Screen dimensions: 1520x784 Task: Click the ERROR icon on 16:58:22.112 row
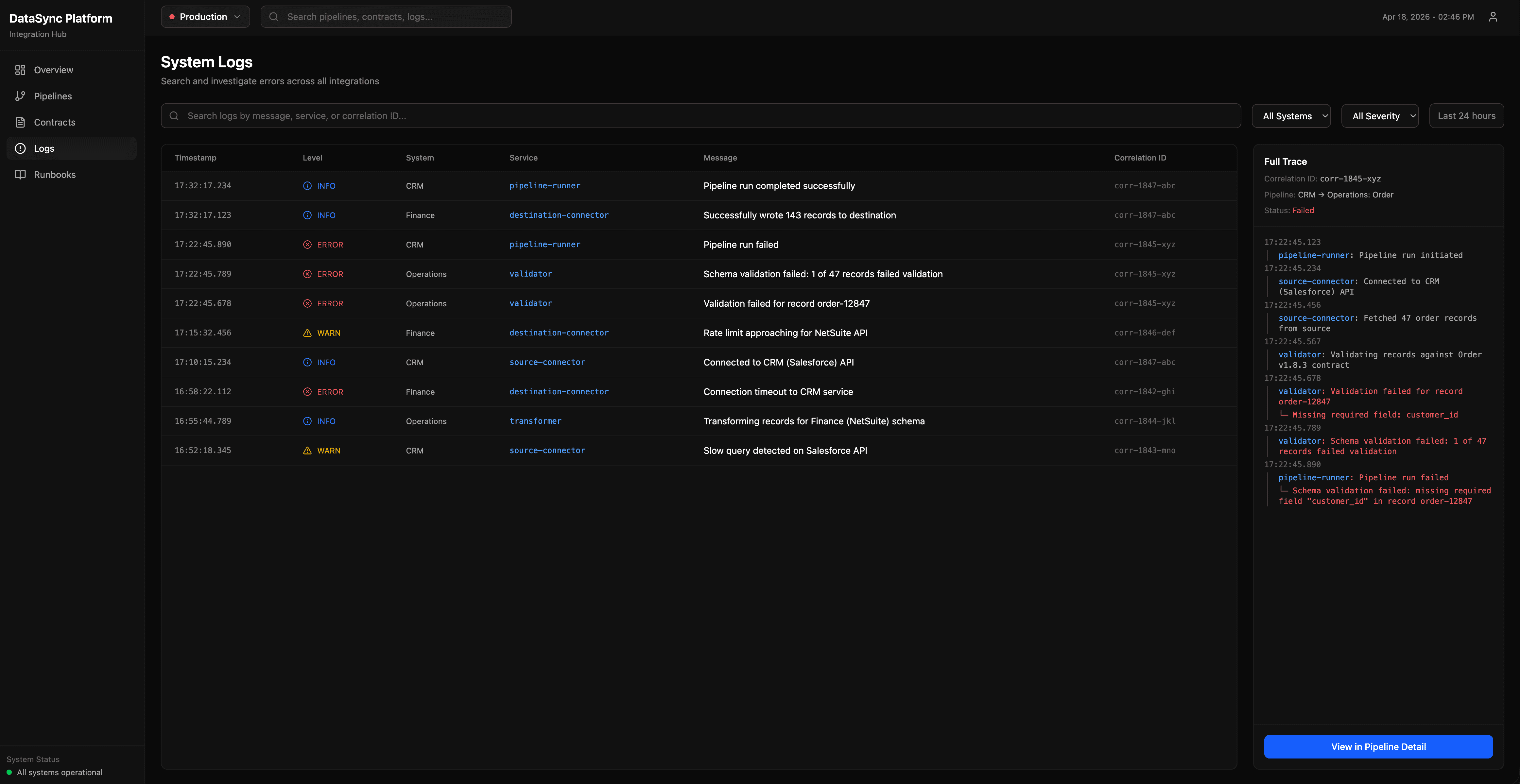pos(307,392)
